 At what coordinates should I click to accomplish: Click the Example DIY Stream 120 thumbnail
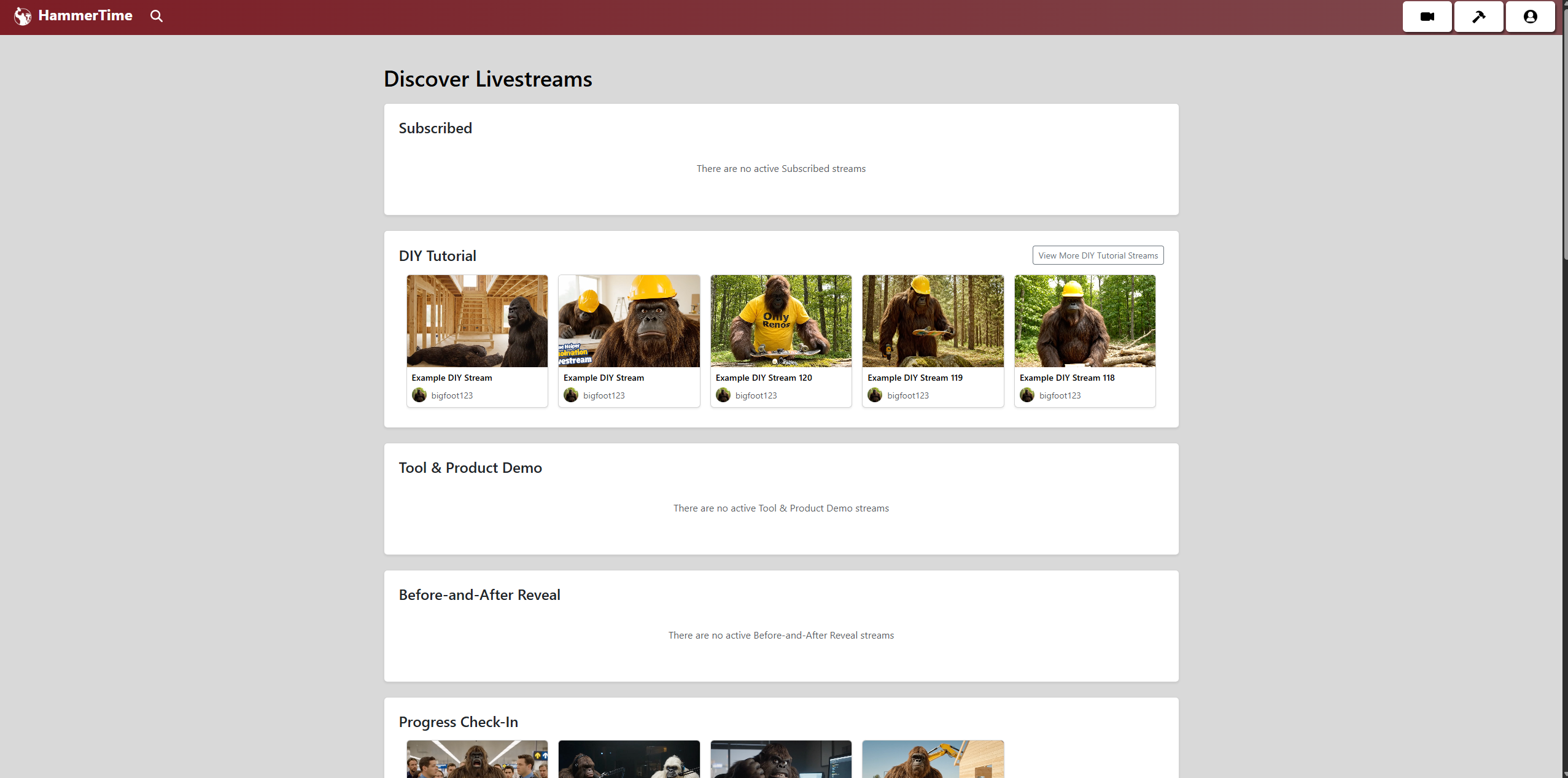(x=780, y=321)
